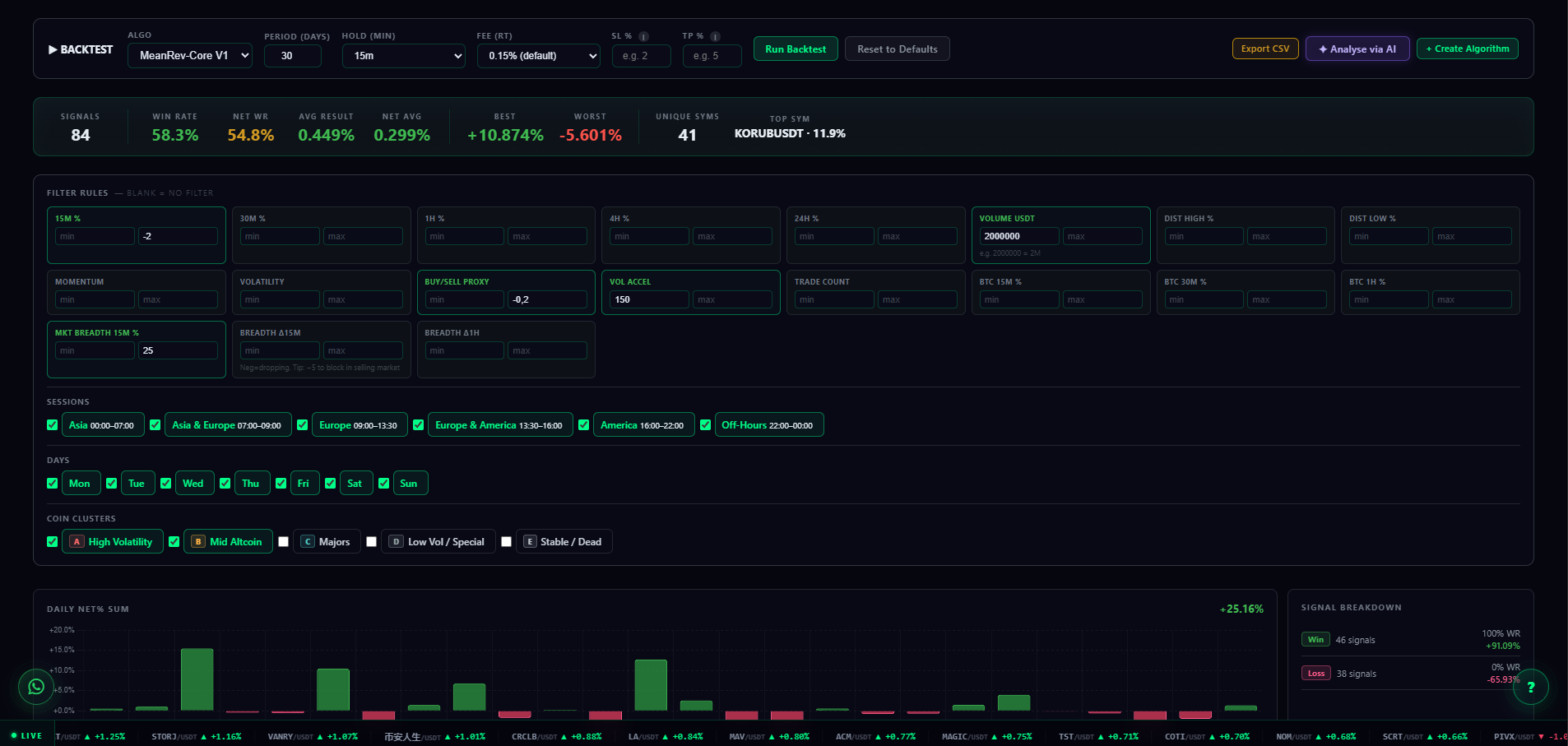The image size is (1568, 746).
Task: Click Run Backtest button
Action: (796, 49)
